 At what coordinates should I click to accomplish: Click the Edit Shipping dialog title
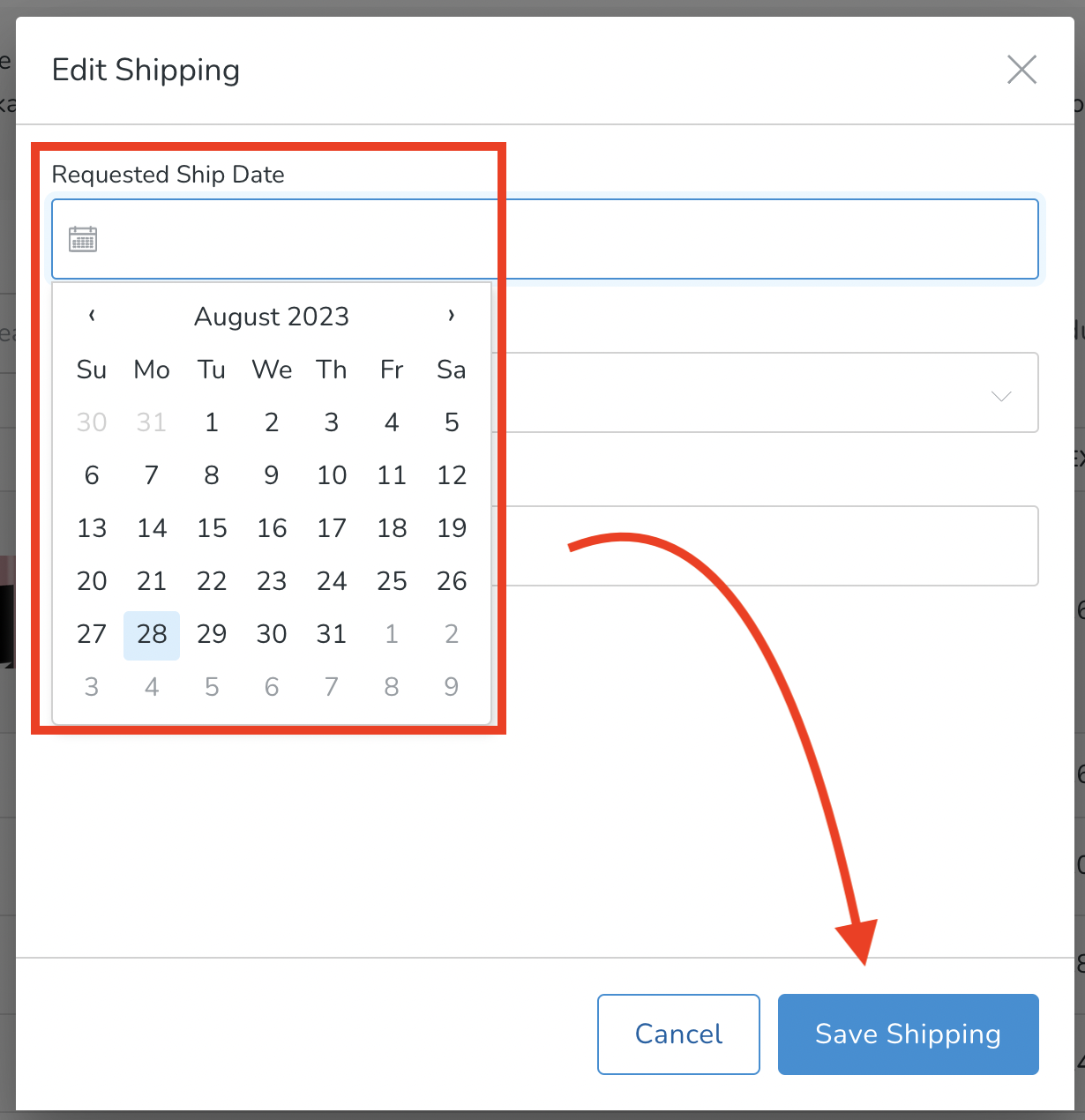[x=146, y=70]
